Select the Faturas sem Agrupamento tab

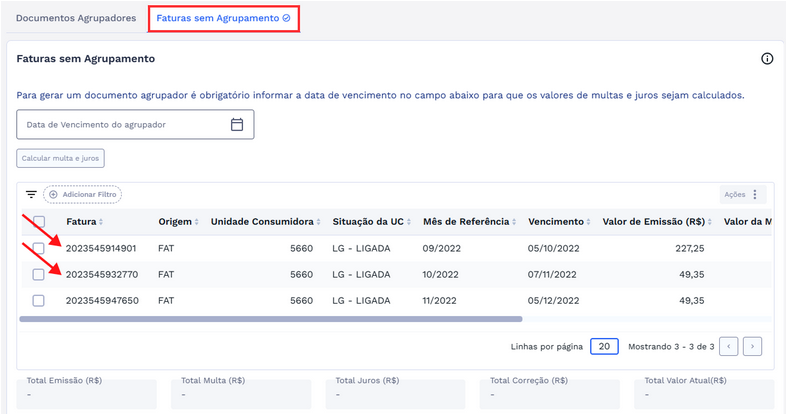point(223,18)
